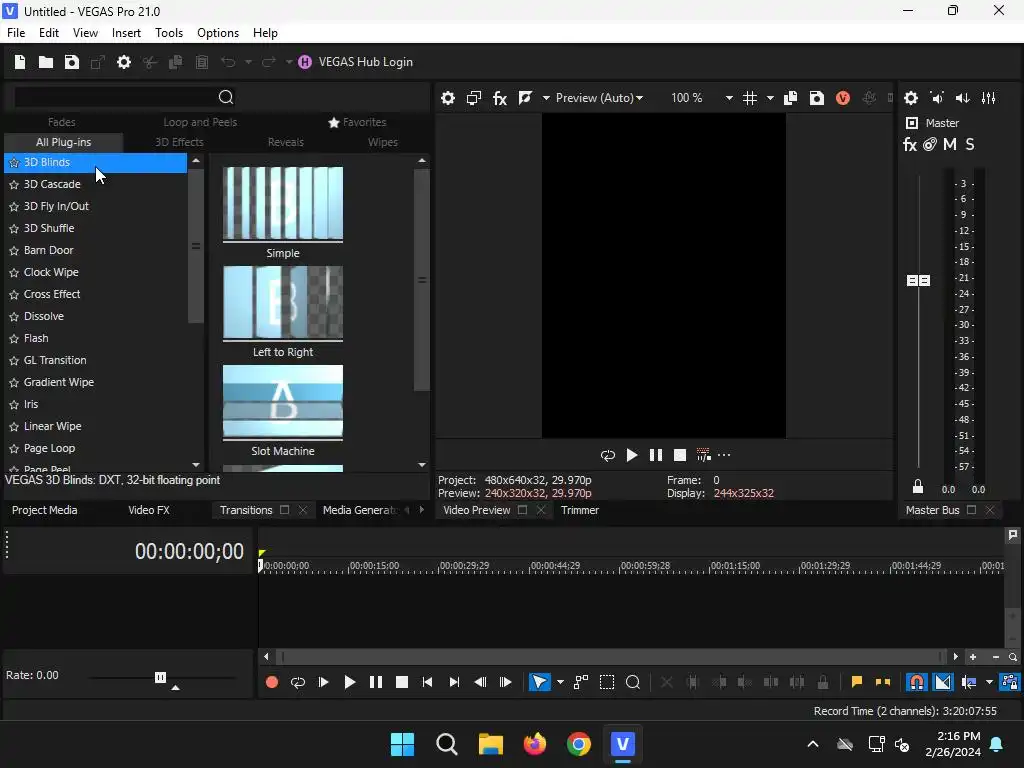The width and height of the screenshot is (1024, 768).
Task: Select the 3D Effects filter tab
Action: coord(179,142)
